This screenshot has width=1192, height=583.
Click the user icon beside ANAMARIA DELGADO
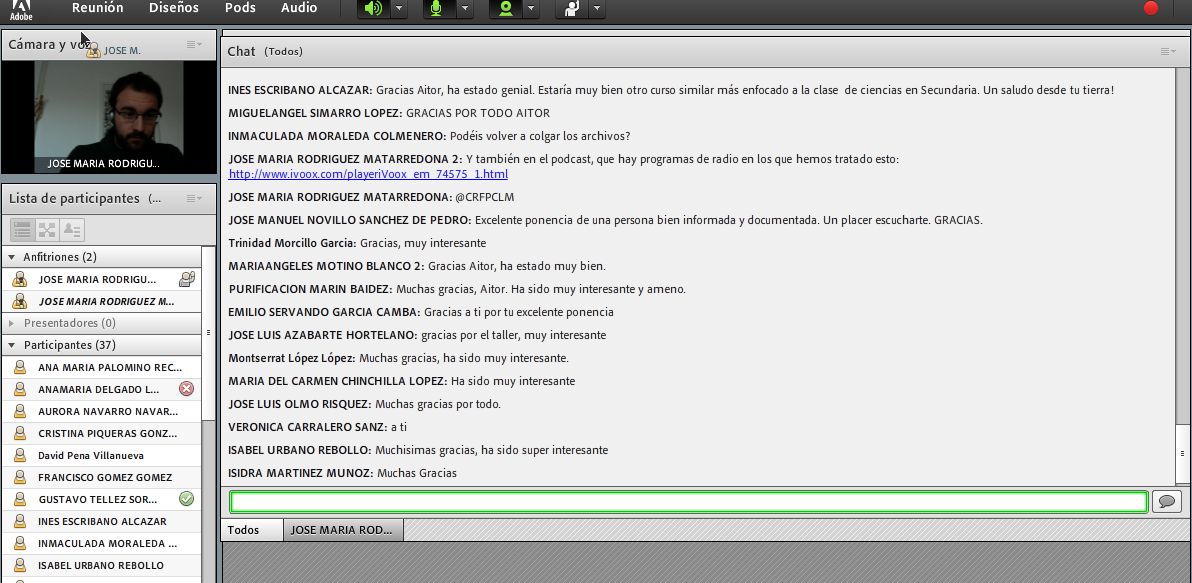[x=21, y=389]
